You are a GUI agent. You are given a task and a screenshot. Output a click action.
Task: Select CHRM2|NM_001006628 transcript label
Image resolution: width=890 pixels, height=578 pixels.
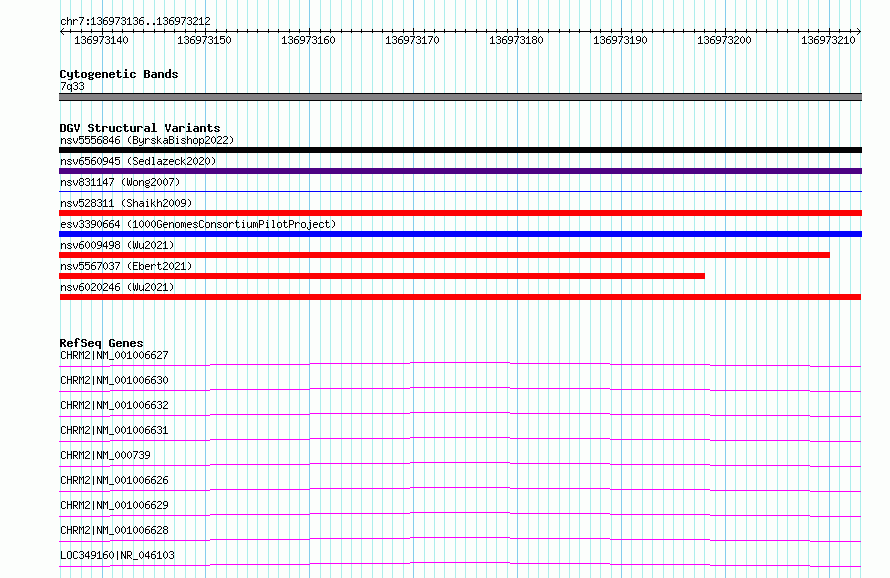(114, 530)
